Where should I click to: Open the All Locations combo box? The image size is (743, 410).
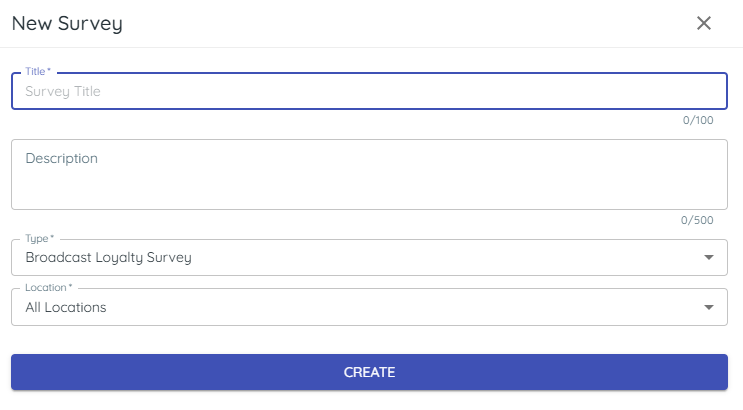click(368, 307)
